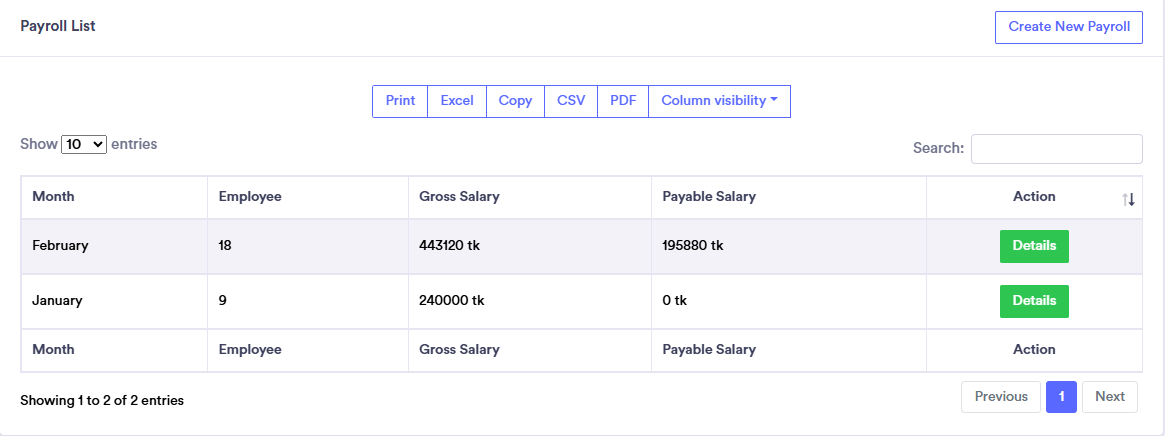Click the sort arrows icon in Action column
Screen dimensions: 1165x436
click(1129, 199)
